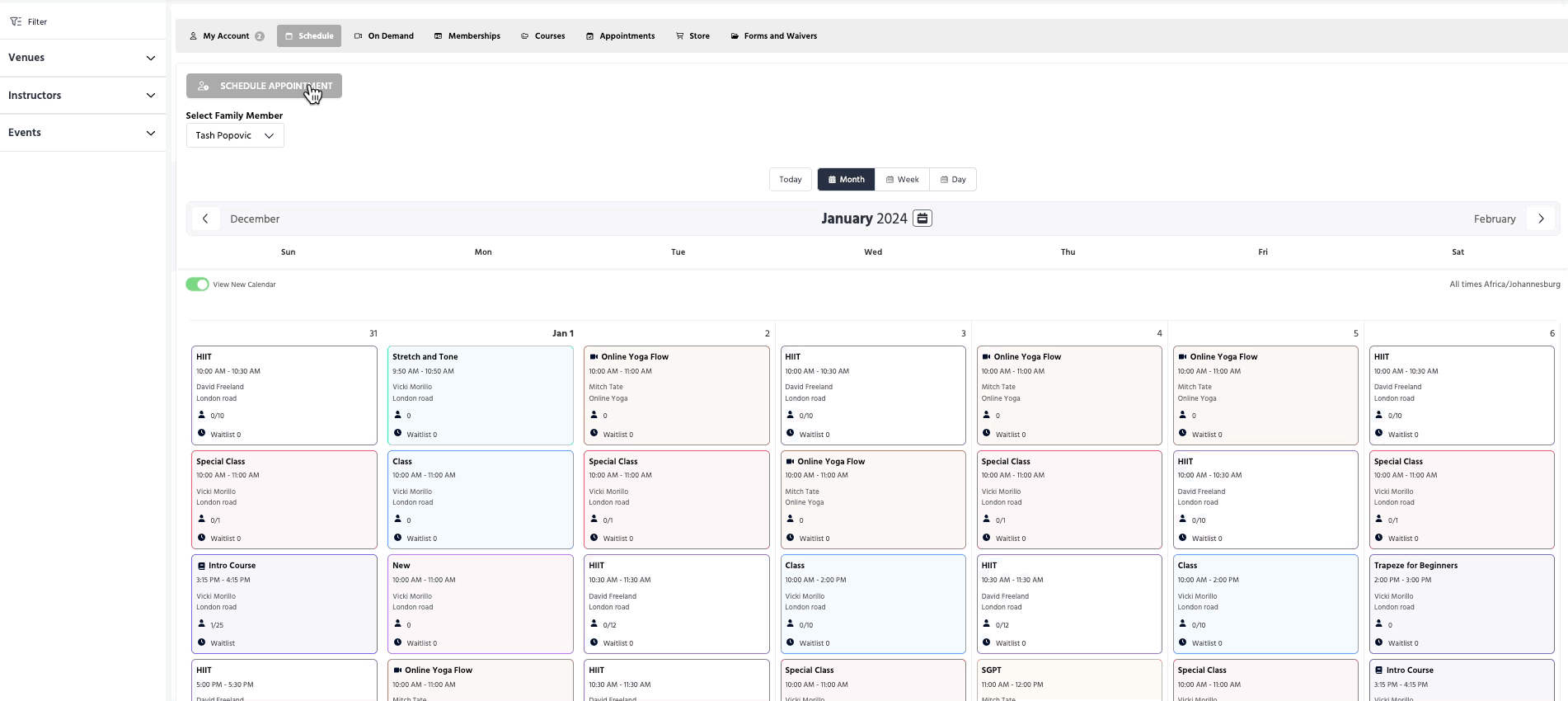Open the Tash Popovic family member dropdown
This screenshot has width=1568, height=701.
click(235, 135)
